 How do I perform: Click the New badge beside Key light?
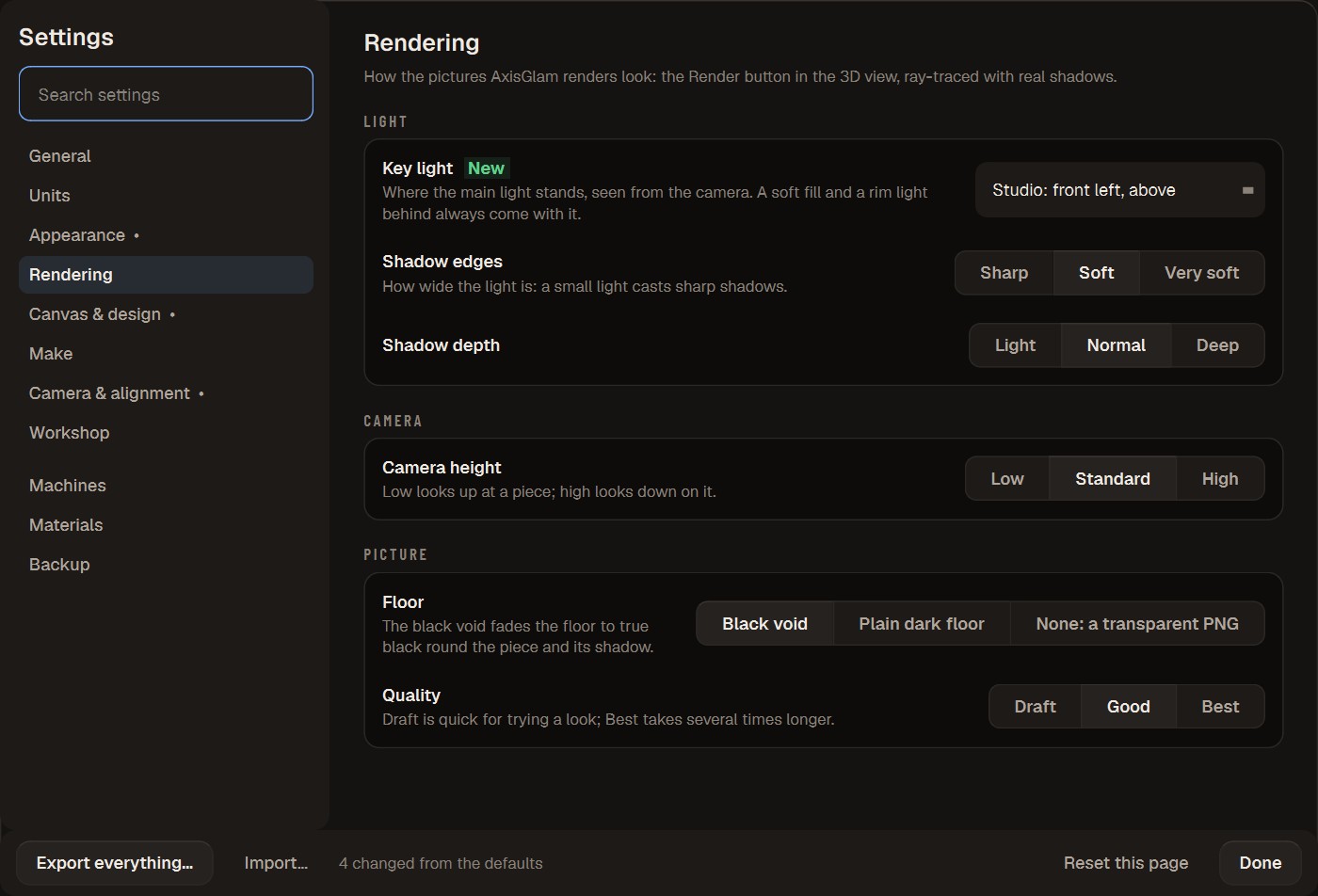486,168
